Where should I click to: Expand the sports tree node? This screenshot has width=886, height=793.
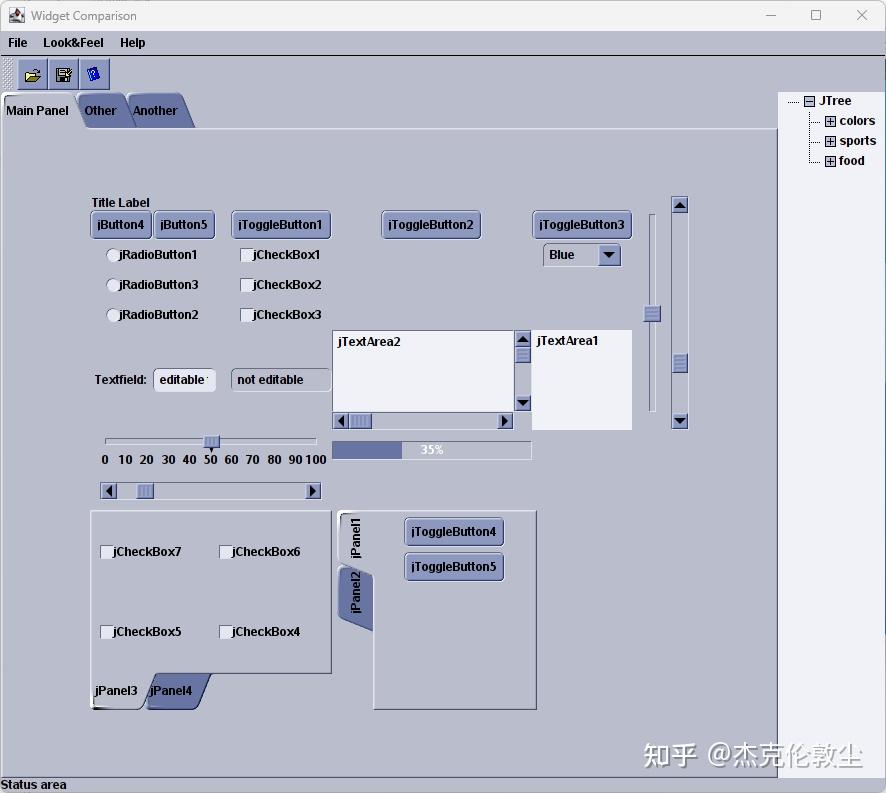[x=831, y=140]
